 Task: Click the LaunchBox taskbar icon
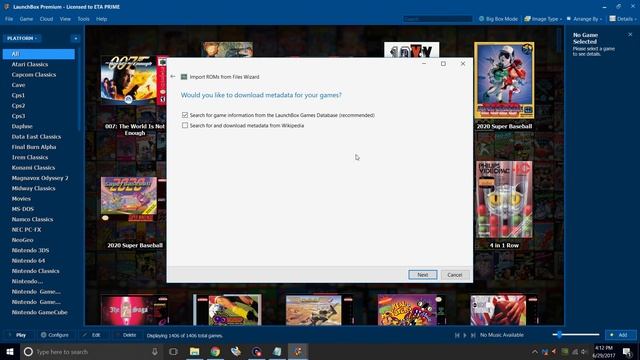(298, 351)
